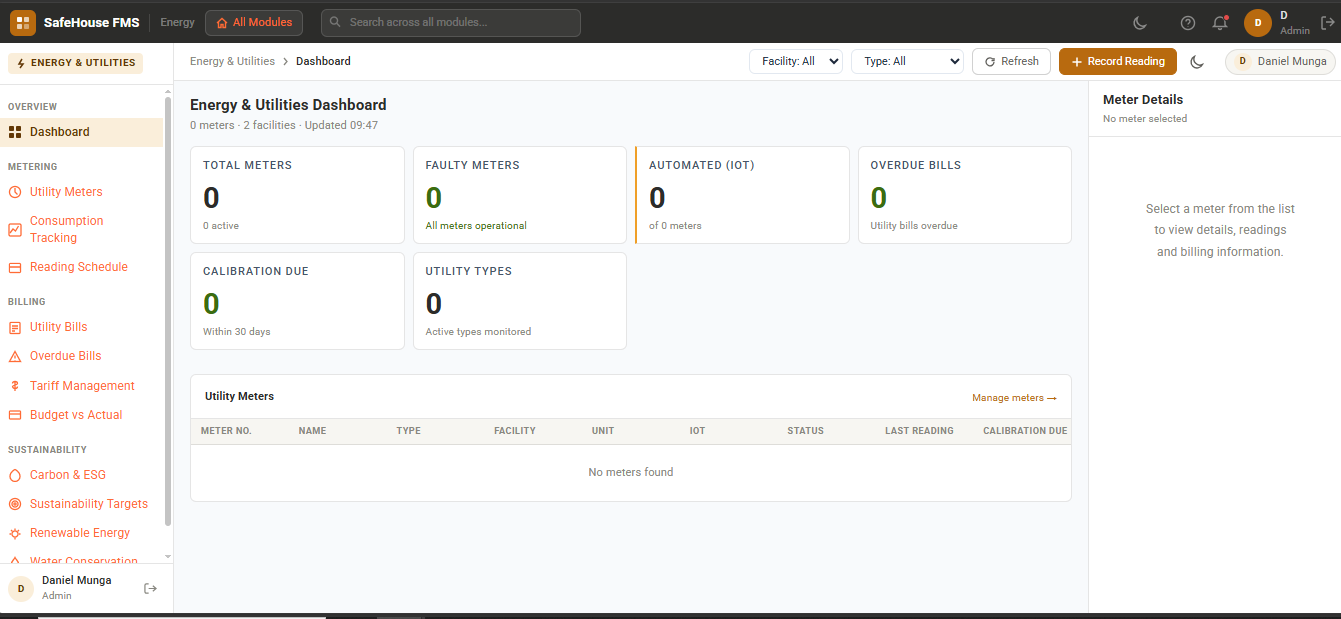Screen dimensions: 1341x619
Task: Click the IOT column header
Action: (697, 431)
